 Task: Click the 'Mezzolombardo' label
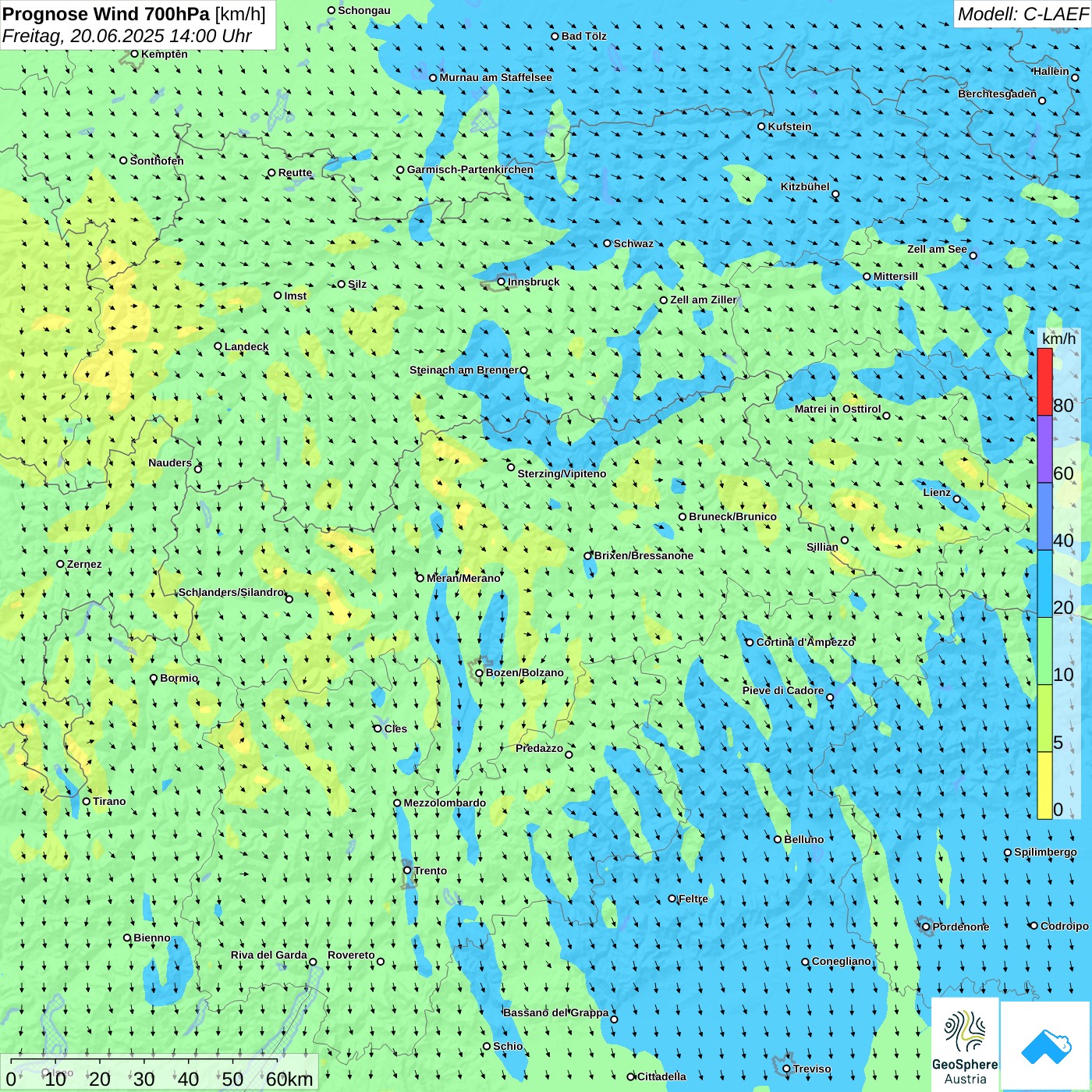tap(445, 803)
